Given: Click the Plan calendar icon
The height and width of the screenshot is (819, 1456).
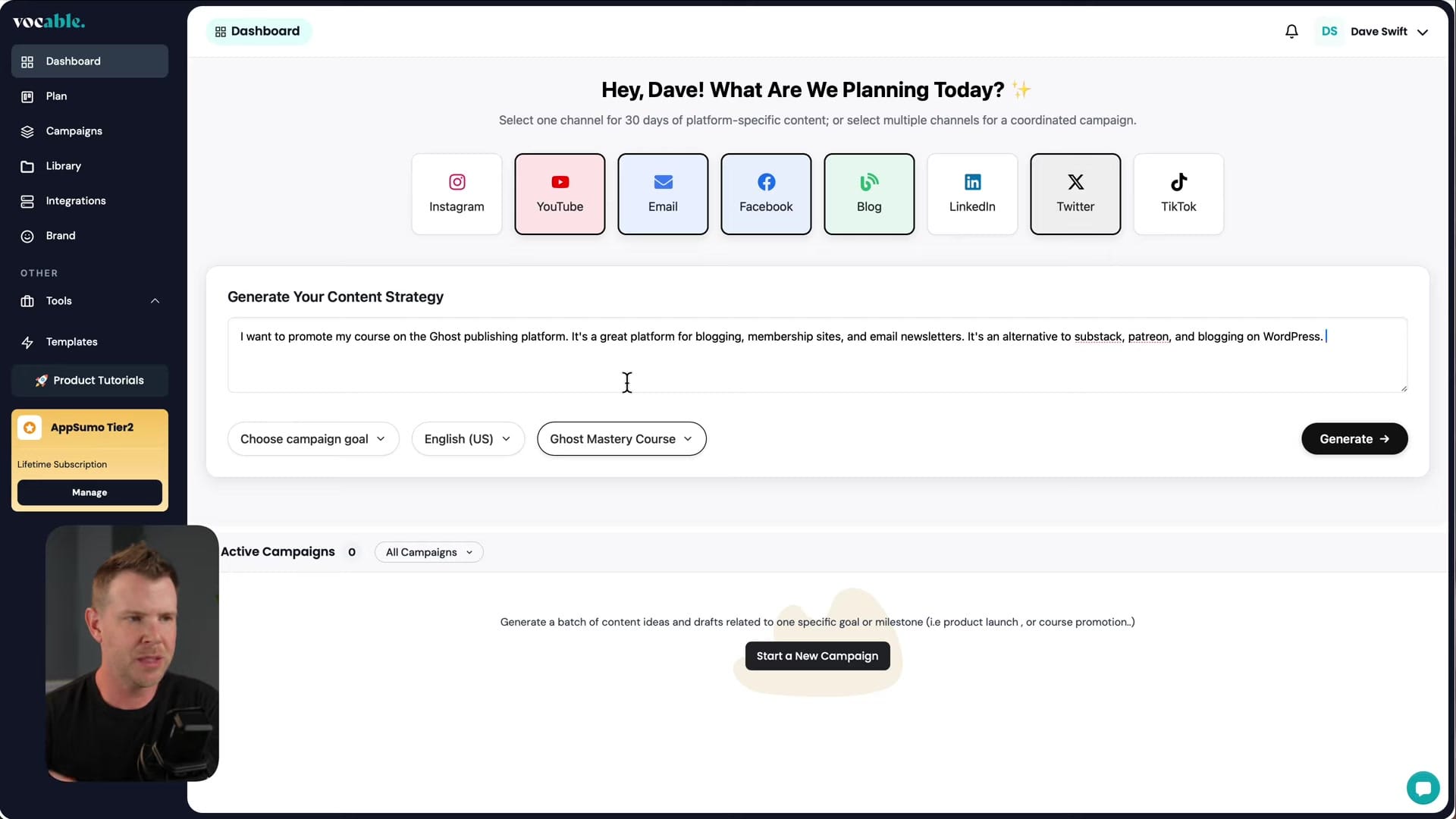Looking at the screenshot, I should coord(27,96).
